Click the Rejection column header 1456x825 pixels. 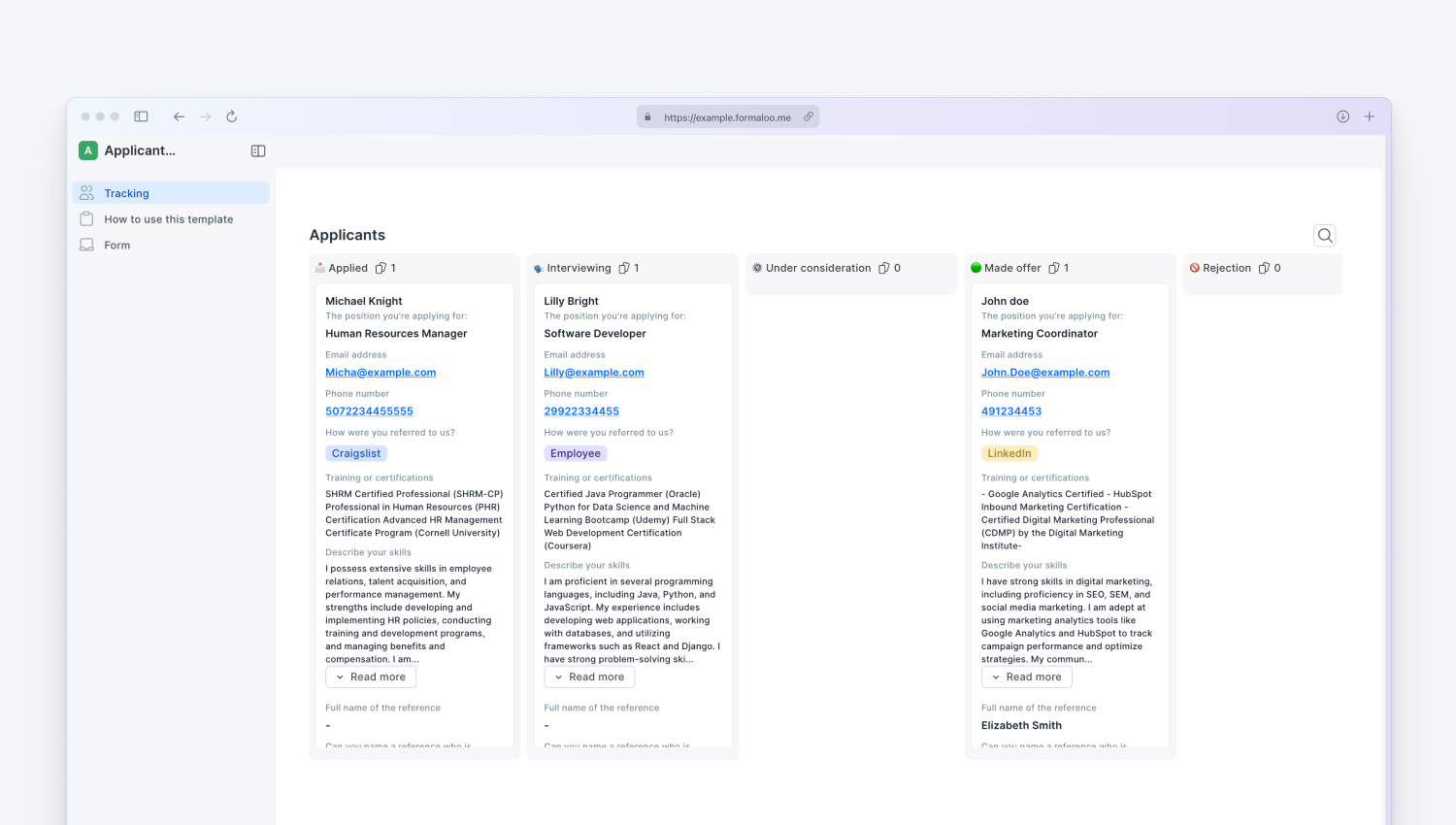[1226, 268]
